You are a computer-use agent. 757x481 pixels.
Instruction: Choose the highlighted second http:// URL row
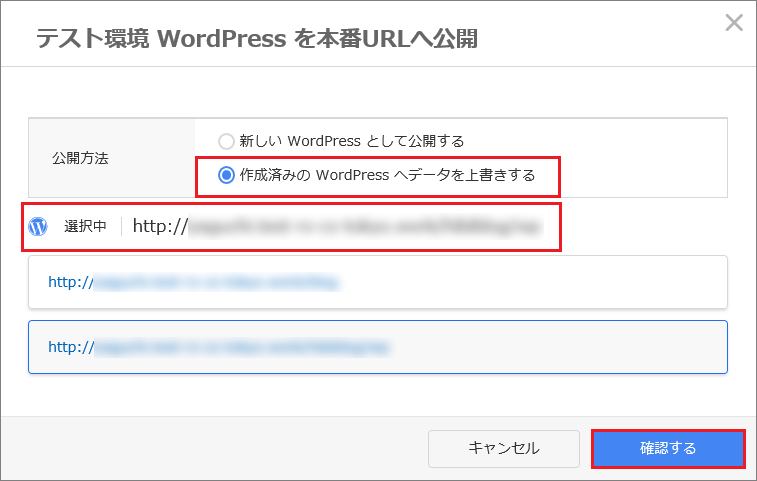tap(378, 347)
